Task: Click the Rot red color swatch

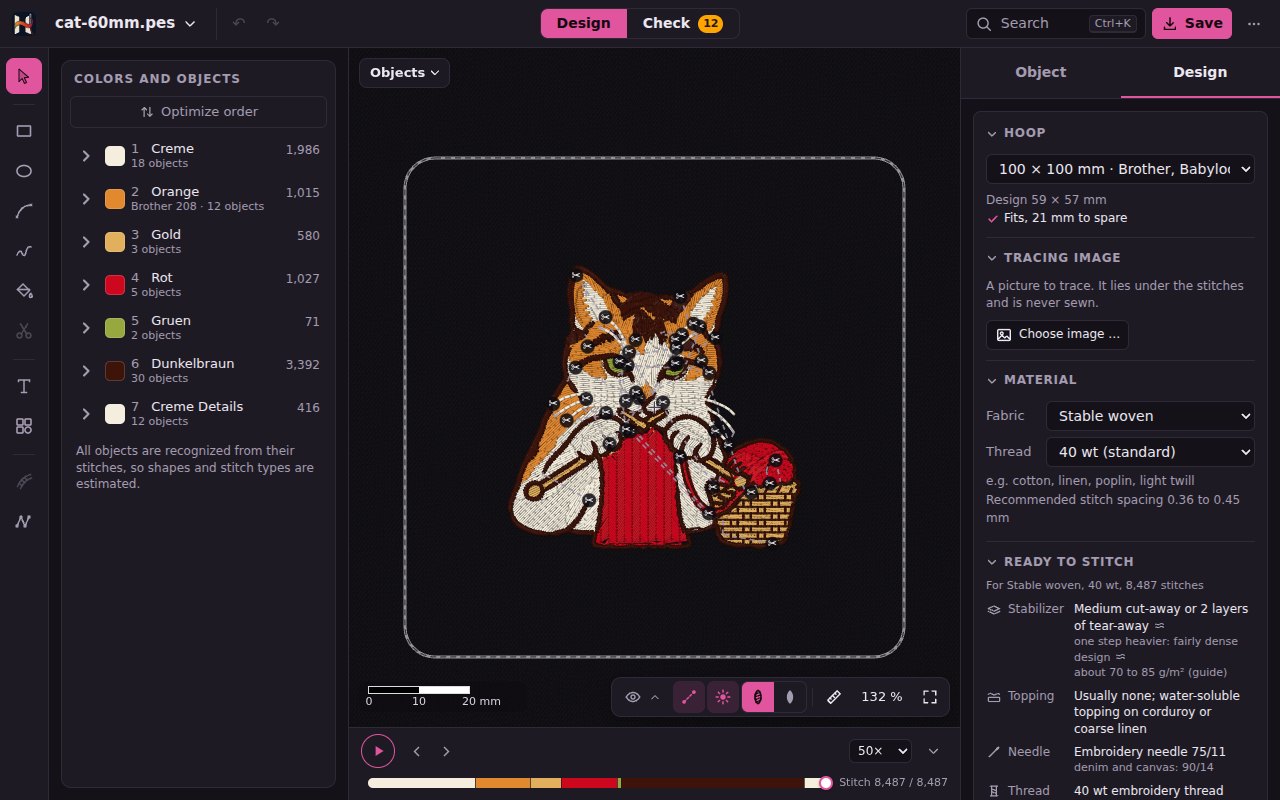Action: click(115, 285)
